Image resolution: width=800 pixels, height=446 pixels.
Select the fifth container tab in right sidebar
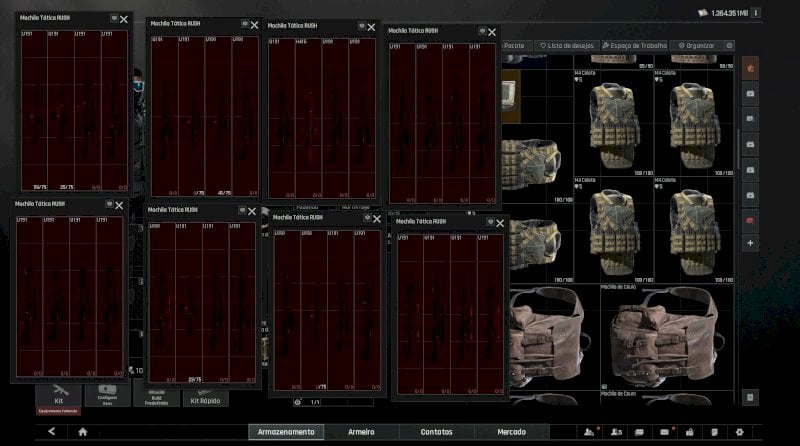tap(750, 195)
